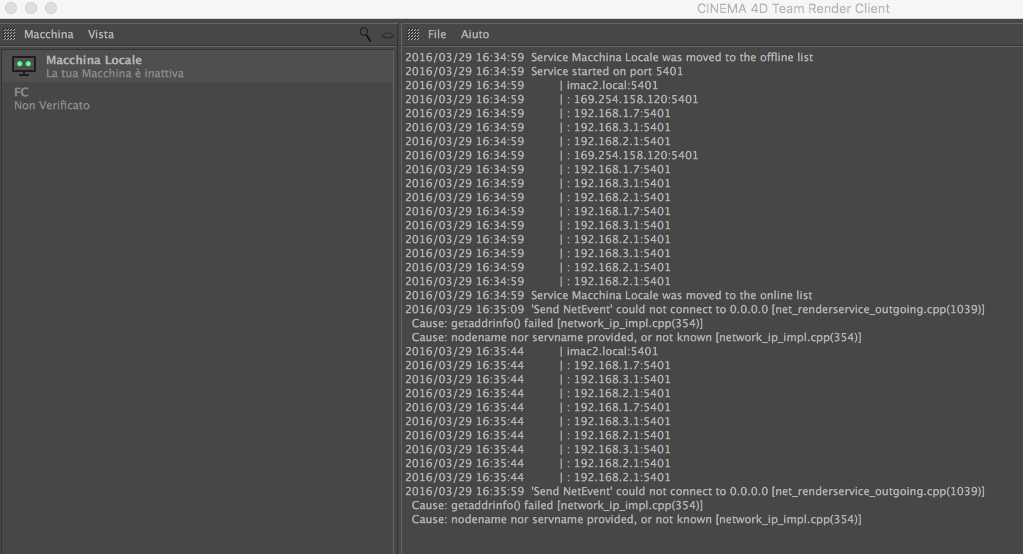Screen dimensions: 1023x554
Task: Click the 16:35:09 'Send NetEvent' error line
Action: tap(695, 309)
